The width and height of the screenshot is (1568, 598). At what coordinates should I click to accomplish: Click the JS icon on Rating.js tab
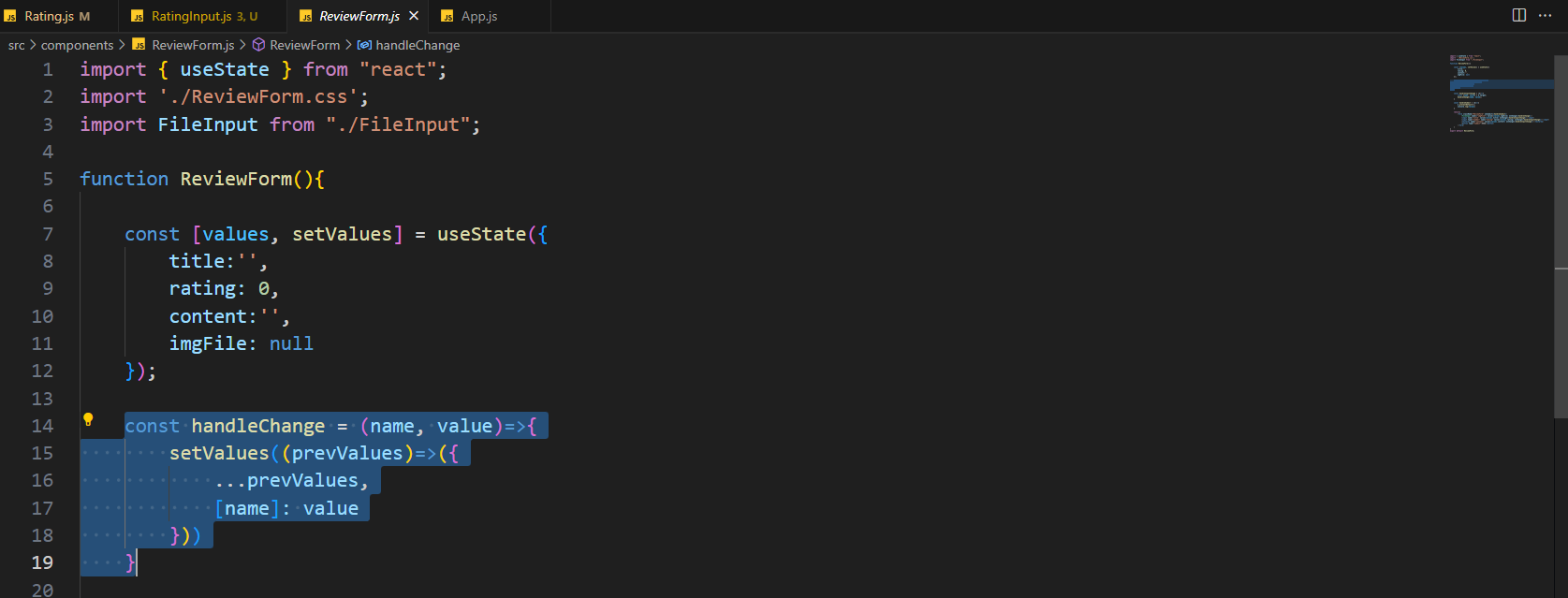click(x=11, y=16)
